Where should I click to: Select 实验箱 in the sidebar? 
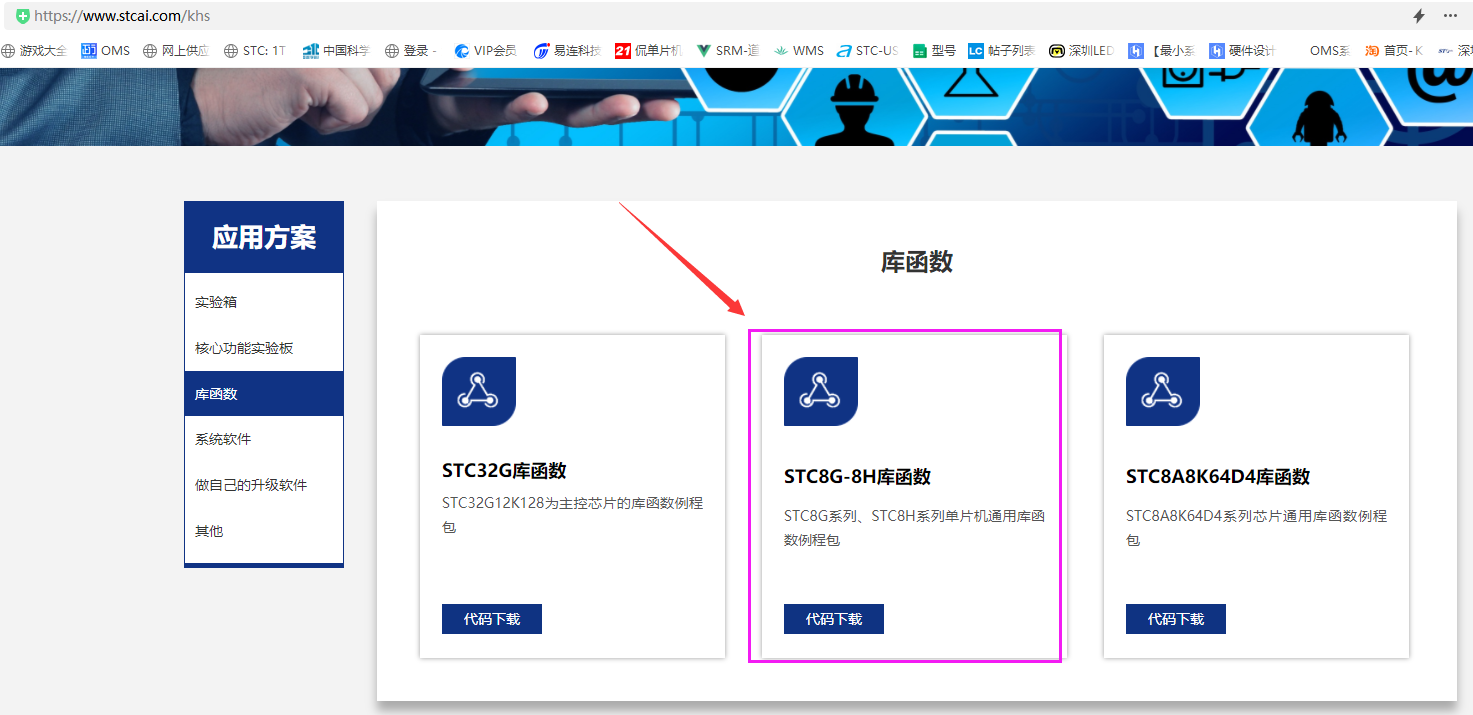pos(264,302)
